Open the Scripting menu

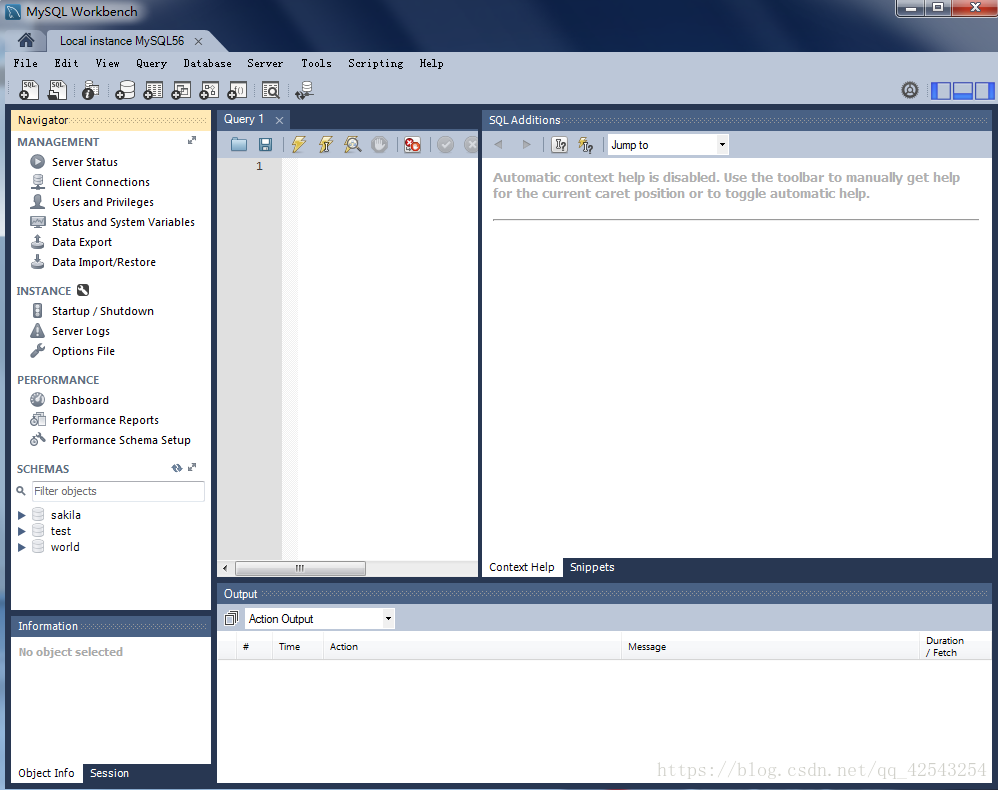click(376, 63)
